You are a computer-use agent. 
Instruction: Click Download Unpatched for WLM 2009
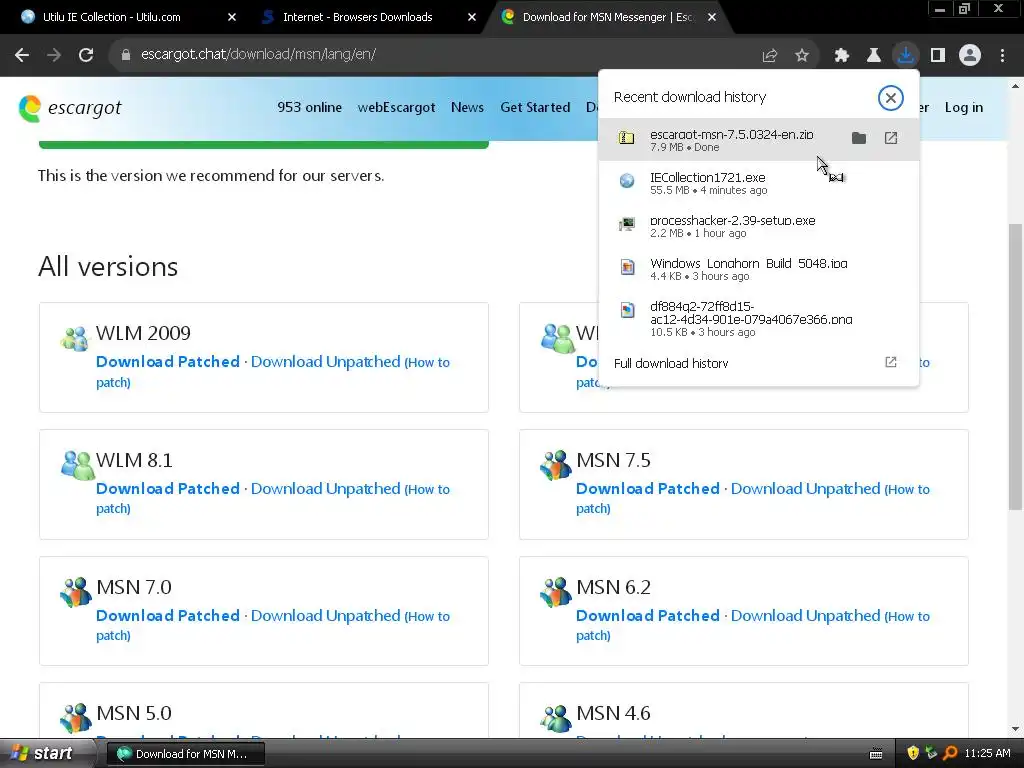(x=325, y=362)
